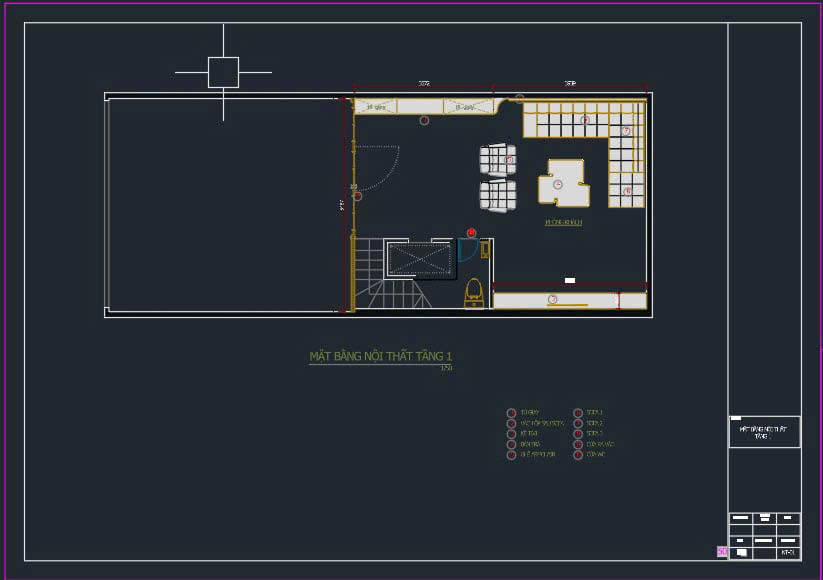Click the shoe cabinet along the top wall
823x580 pixels.
coord(424,107)
